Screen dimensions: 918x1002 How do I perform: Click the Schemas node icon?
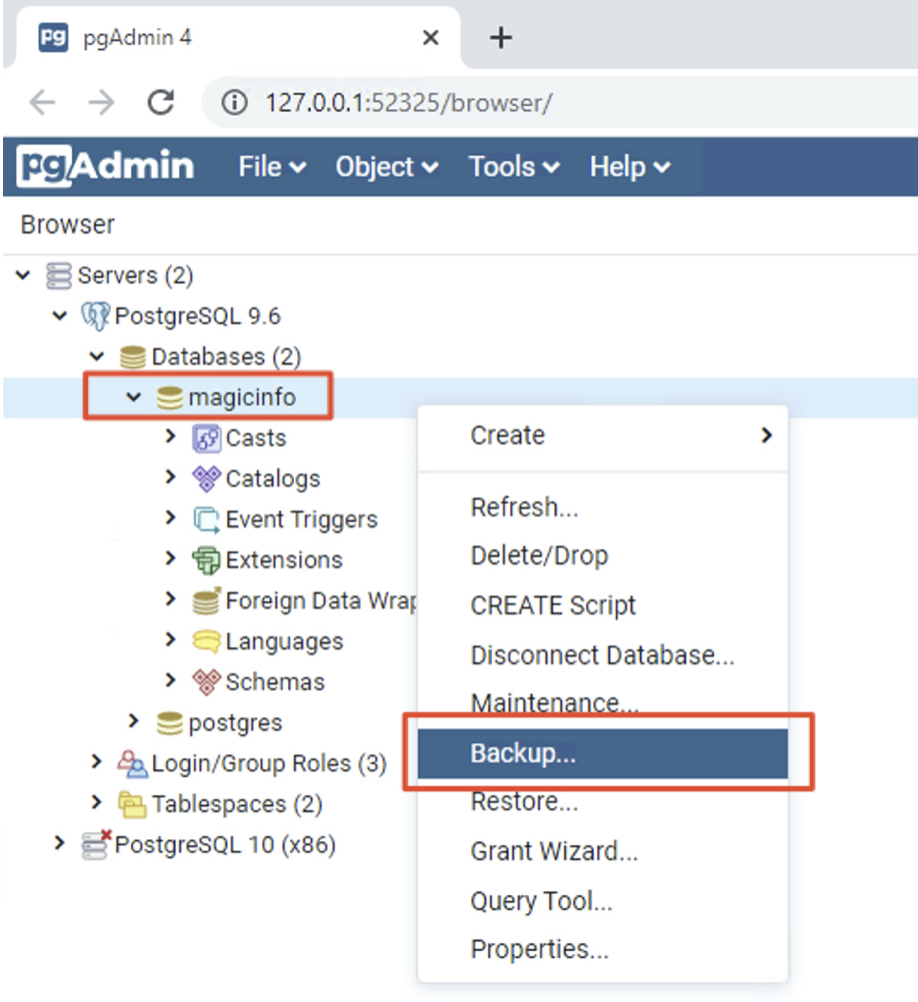pyautogui.click(x=206, y=682)
